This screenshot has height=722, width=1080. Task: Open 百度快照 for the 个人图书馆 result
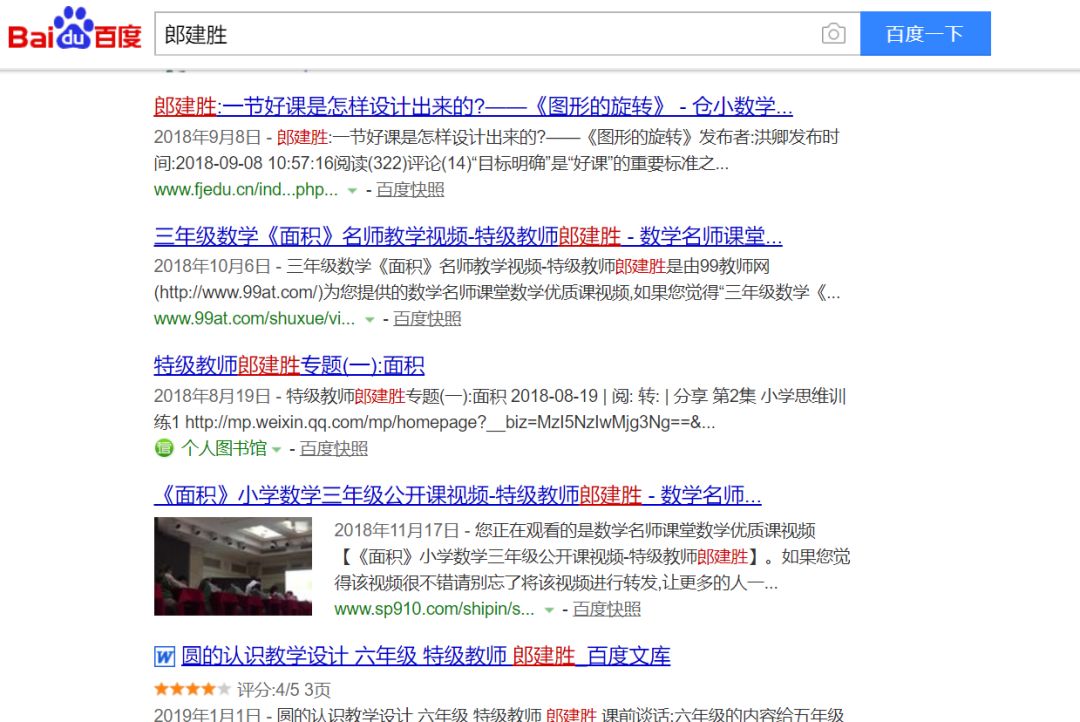click(333, 448)
